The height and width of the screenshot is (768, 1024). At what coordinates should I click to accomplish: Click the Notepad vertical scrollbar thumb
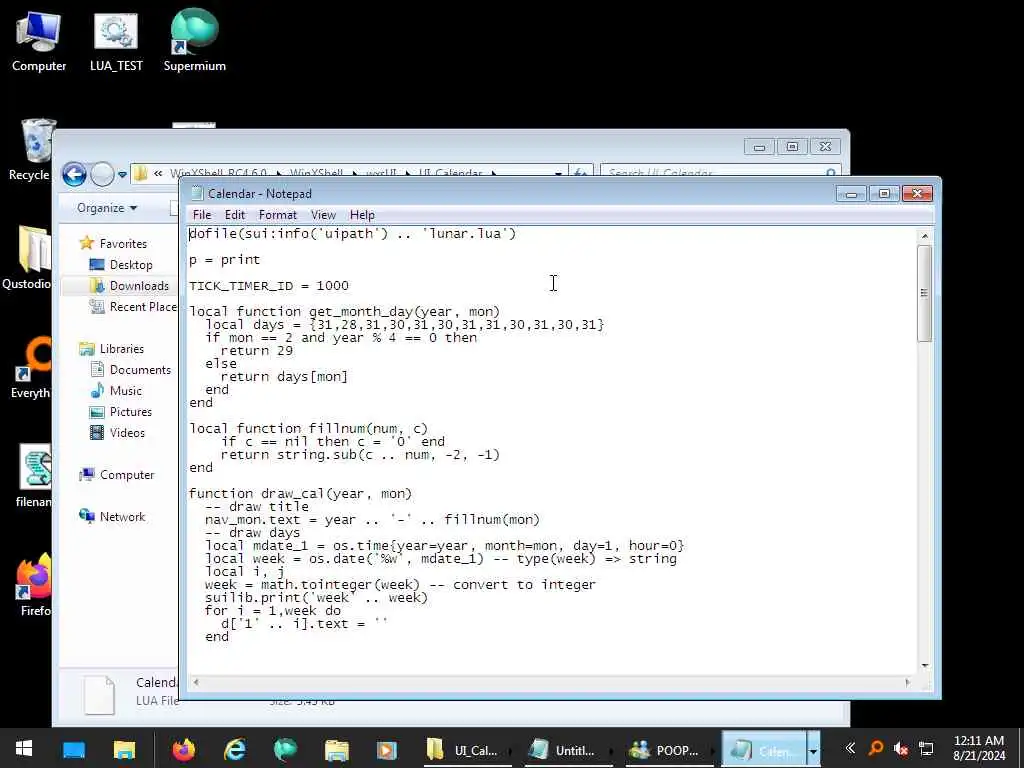pyautogui.click(x=925, y=293)
